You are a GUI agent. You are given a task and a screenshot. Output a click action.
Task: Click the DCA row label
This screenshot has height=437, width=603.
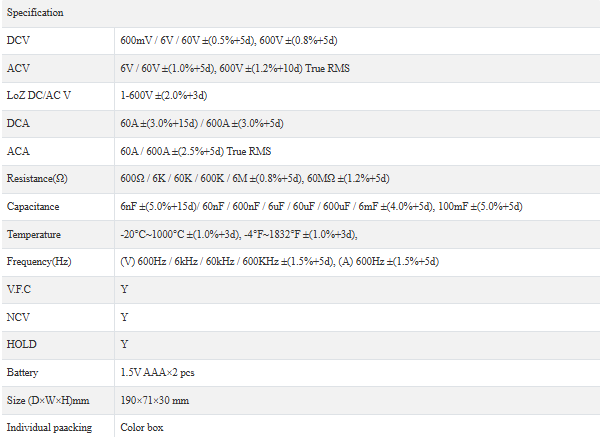click(18, 124)
